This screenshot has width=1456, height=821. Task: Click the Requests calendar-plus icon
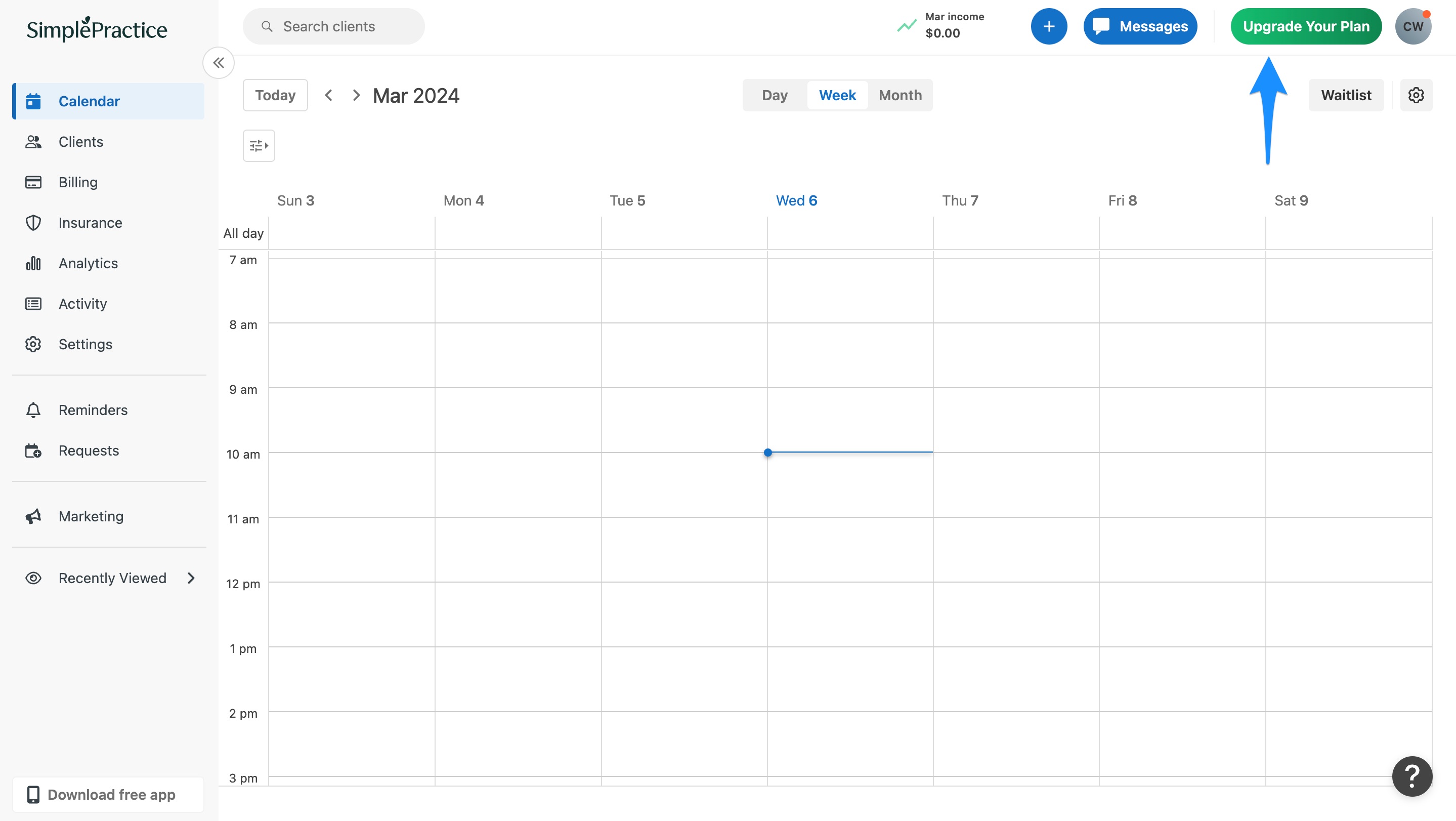[33, 450]
